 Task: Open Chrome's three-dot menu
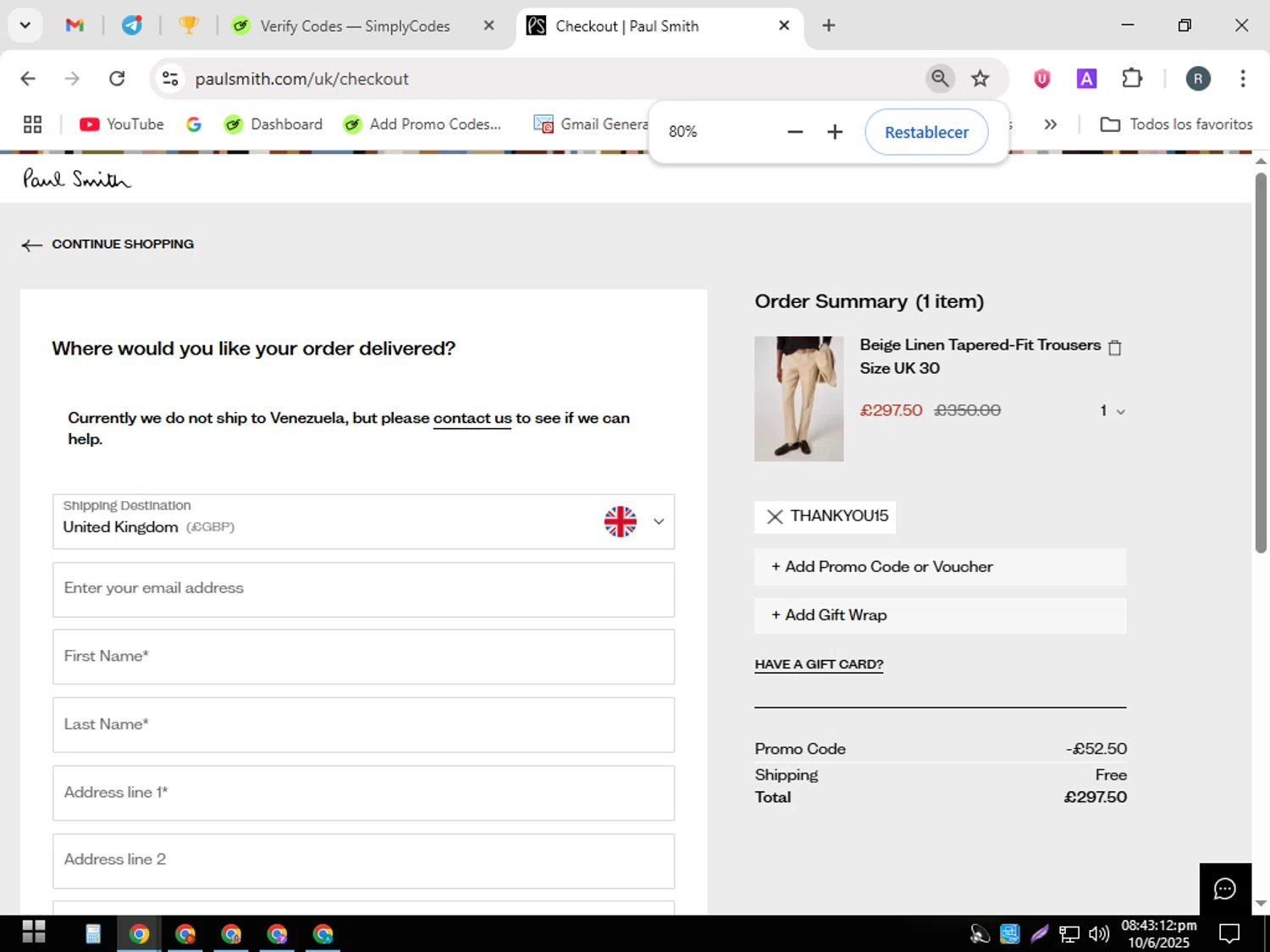coord(1243,79)
